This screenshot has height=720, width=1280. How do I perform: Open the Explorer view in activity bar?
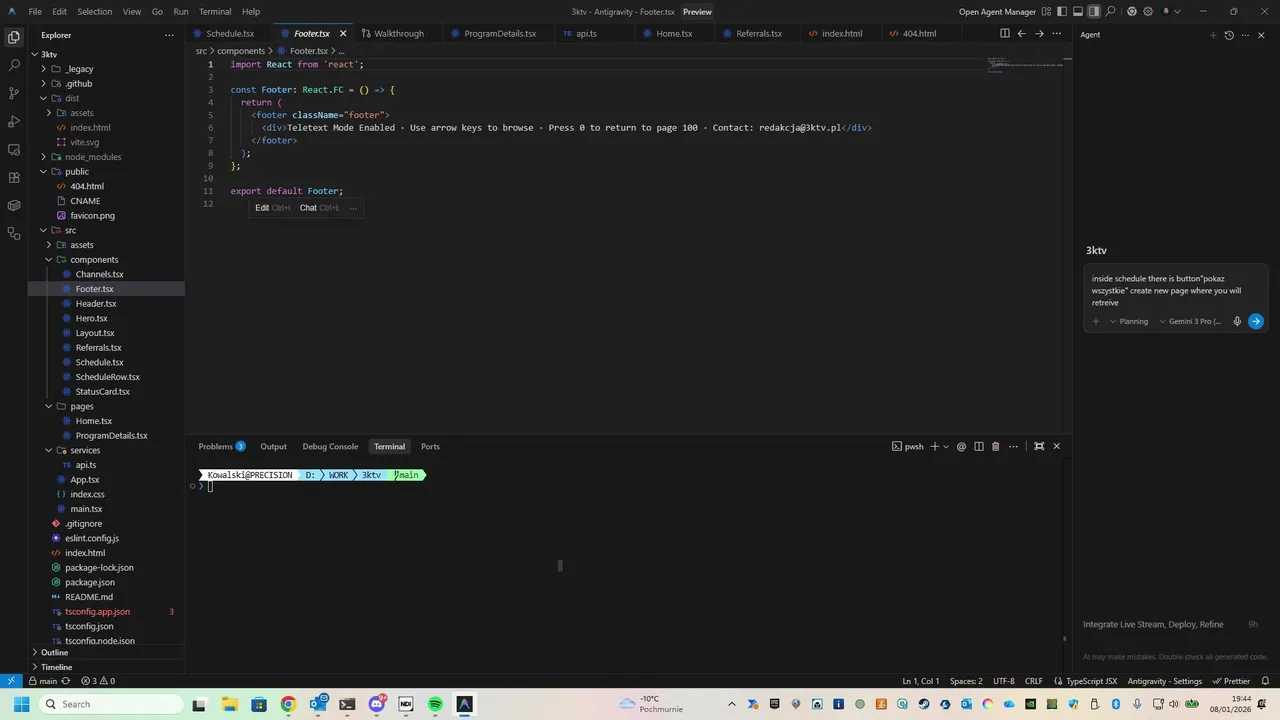coord(14,37)
